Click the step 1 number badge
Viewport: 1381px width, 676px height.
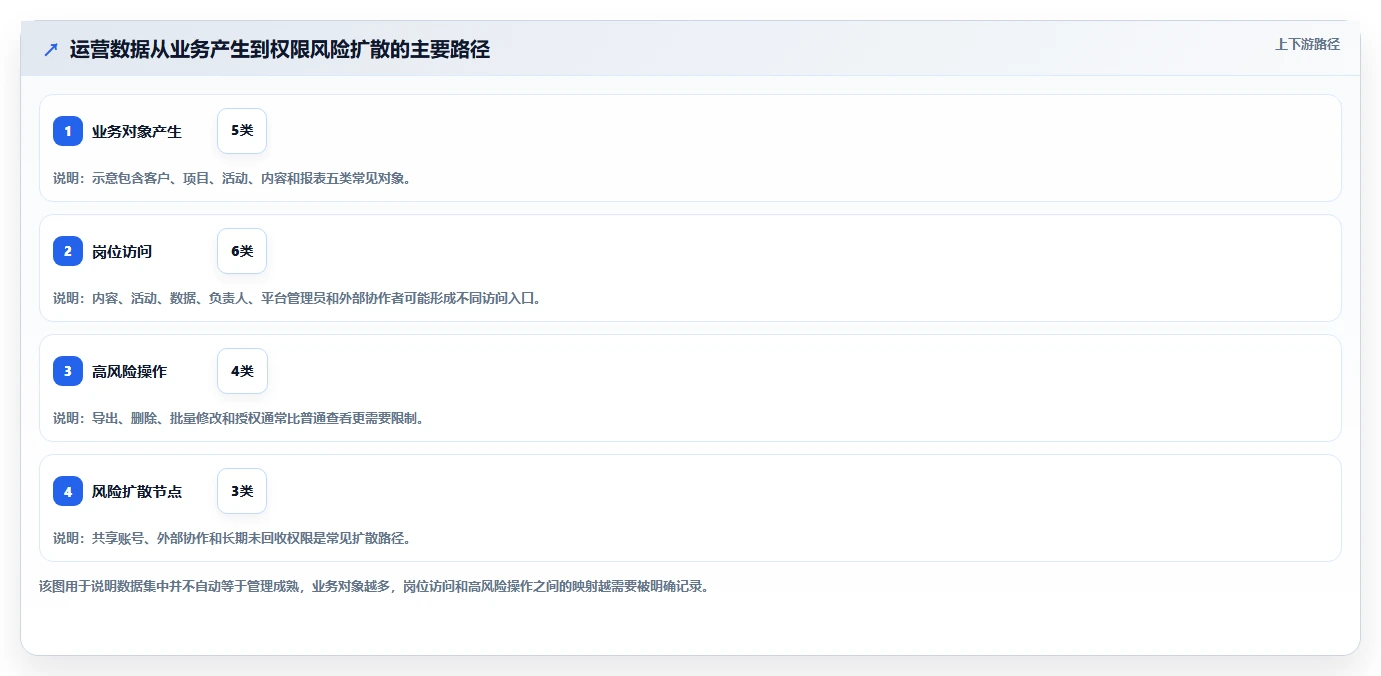pyautogui.click(x=68, y=131)
